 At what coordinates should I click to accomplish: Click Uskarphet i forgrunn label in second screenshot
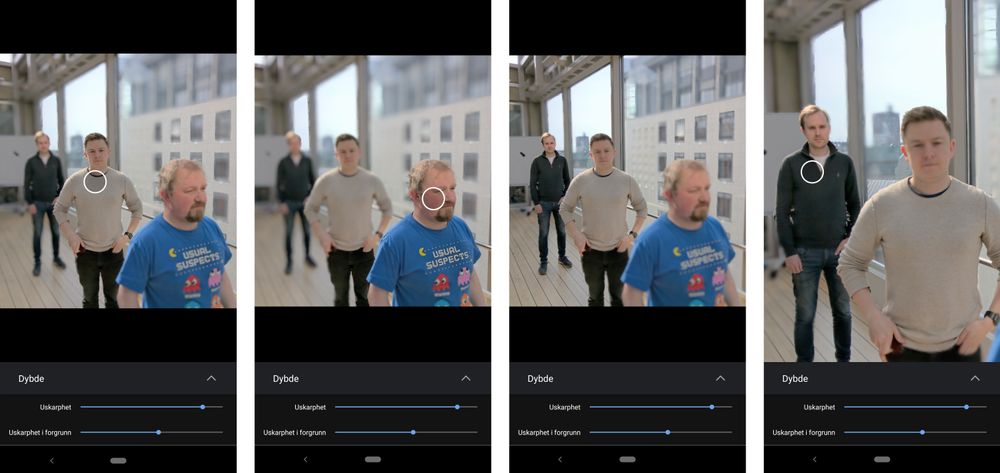(x=295, y=433)
